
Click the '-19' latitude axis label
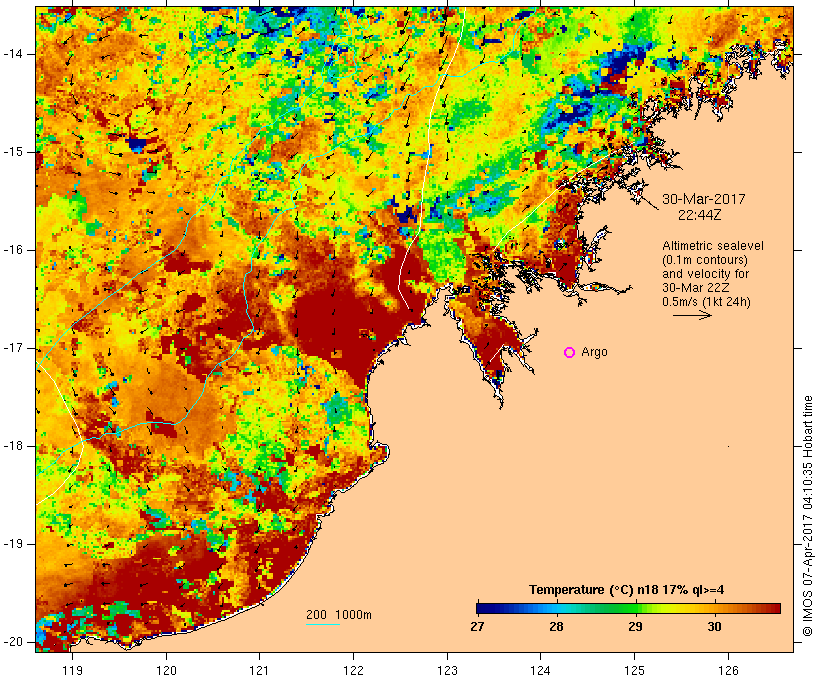pos(13,544)
